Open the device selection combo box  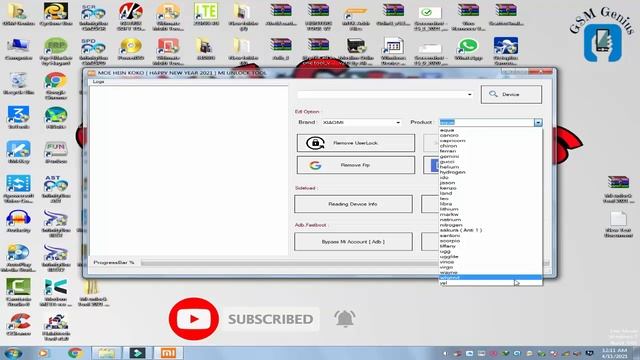coord(385,94)
